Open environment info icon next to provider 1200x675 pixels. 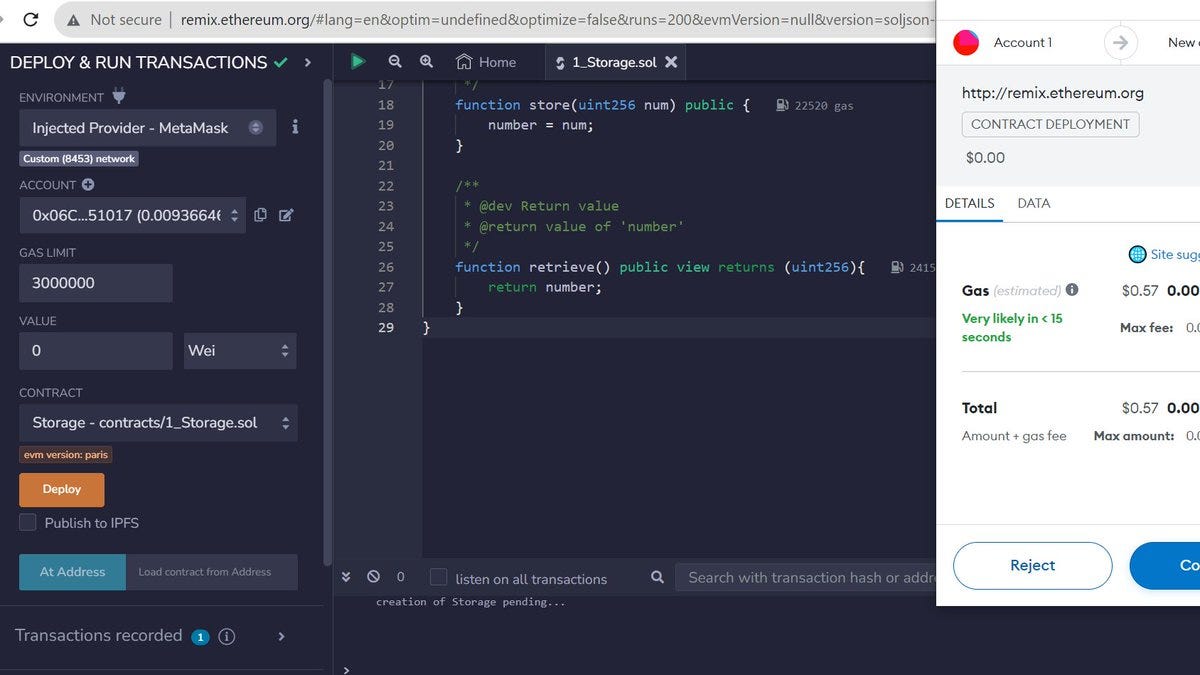[x=295, y=127]
